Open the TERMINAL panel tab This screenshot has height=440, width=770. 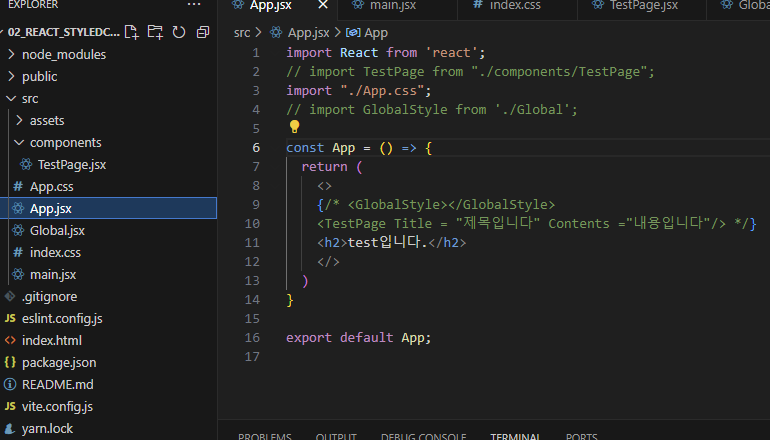515,436
